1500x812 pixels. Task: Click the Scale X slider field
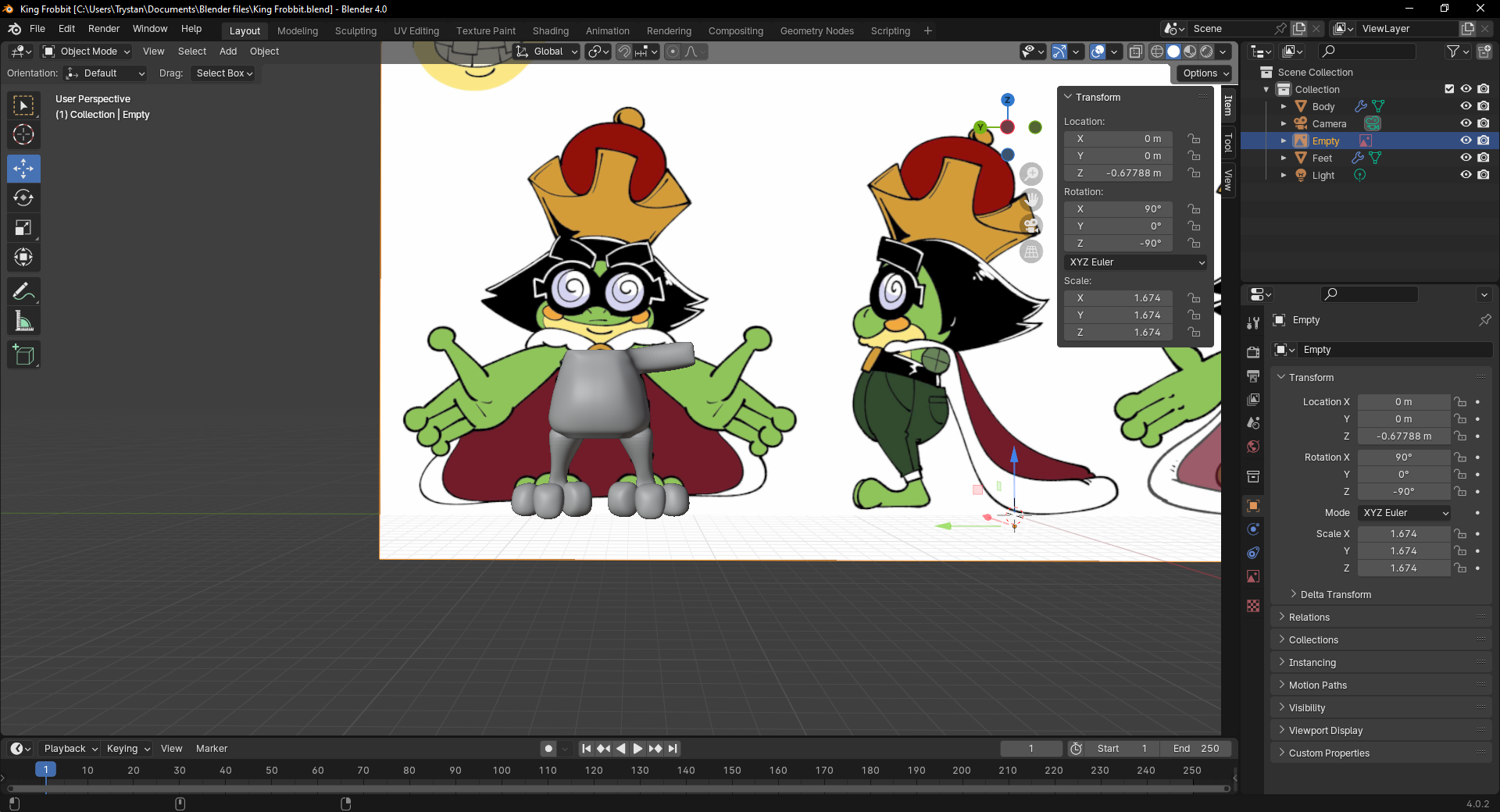(1403, 534)
